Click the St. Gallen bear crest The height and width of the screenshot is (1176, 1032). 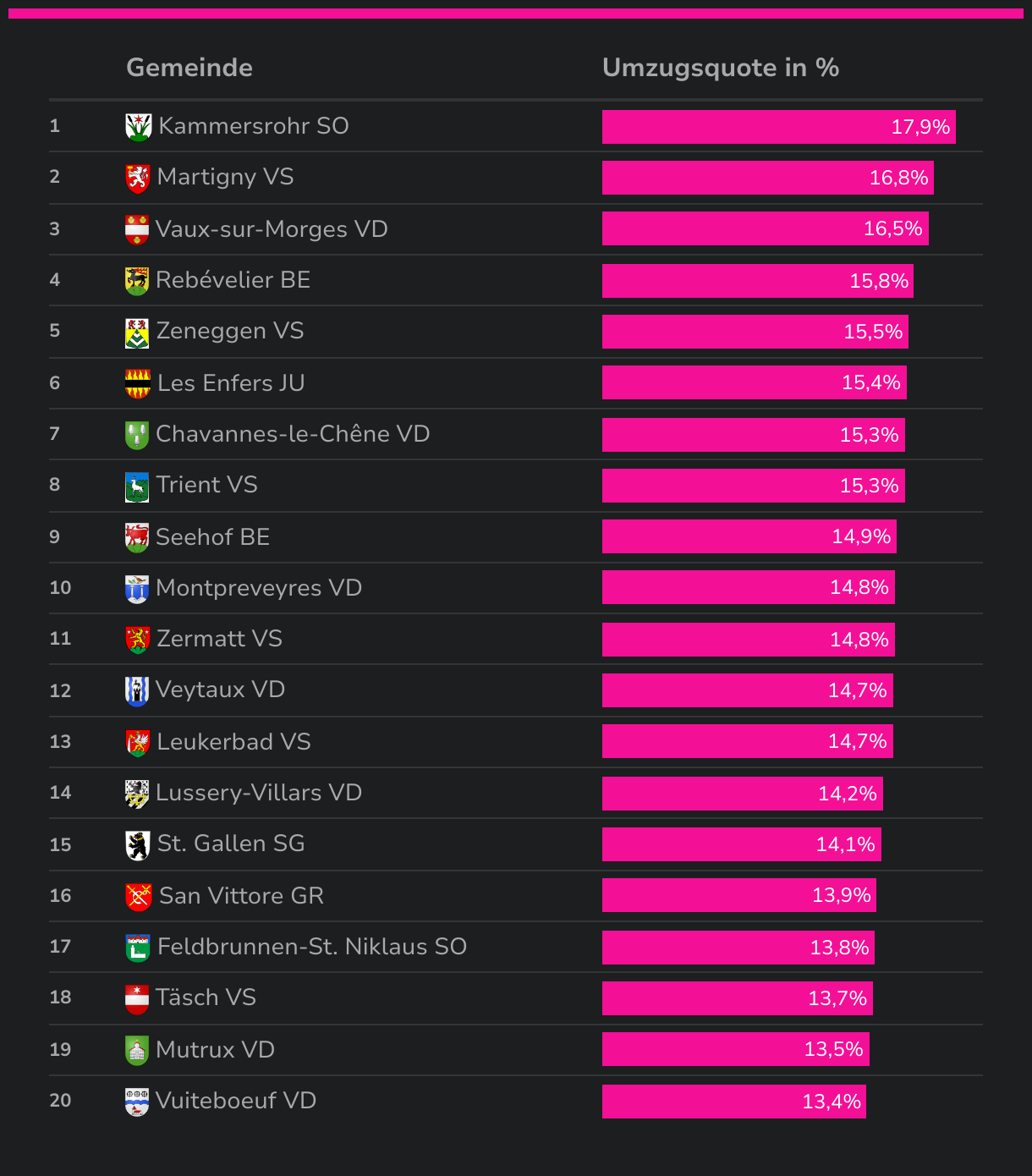point(137,844)
